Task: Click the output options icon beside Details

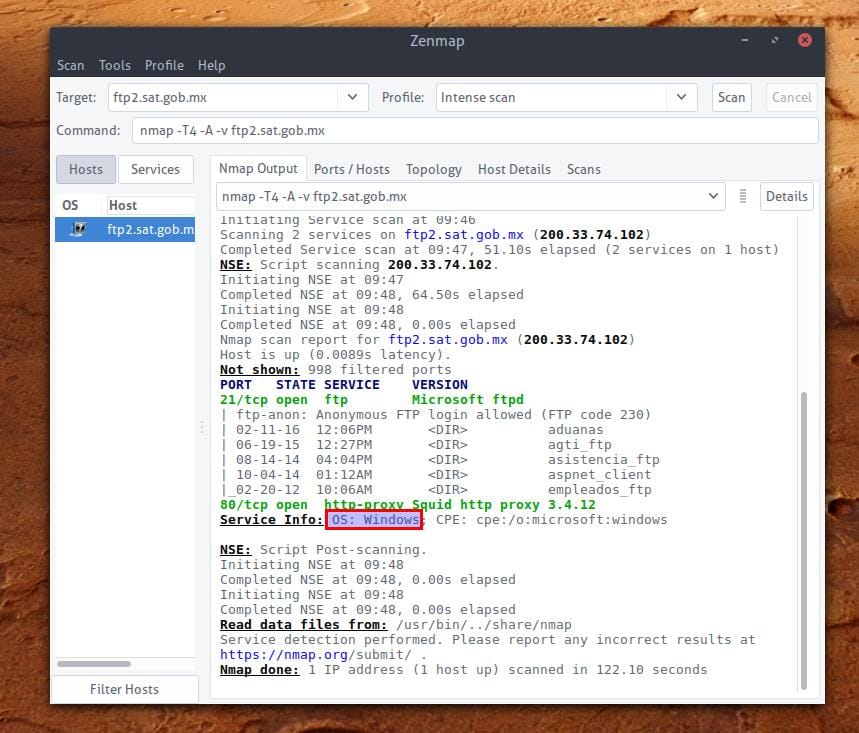Action: click(x=743, y=197)
